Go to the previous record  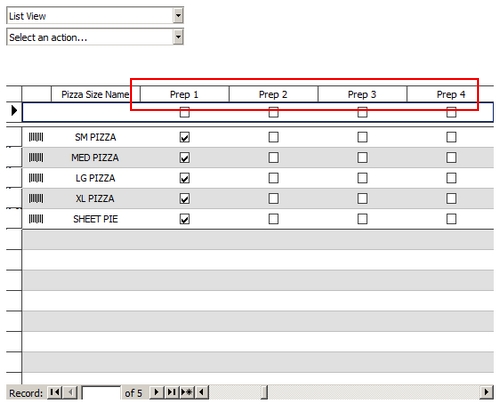70,392
